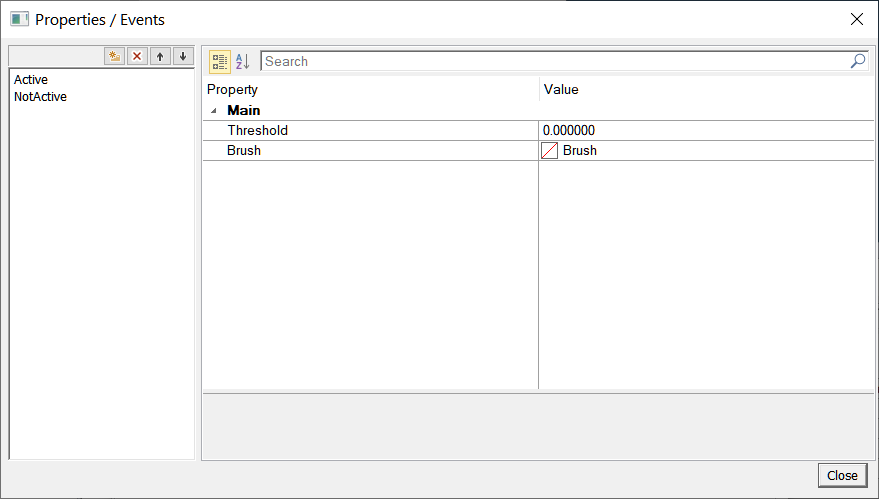
Task: Select the Brush property row label
Action: tap(244, 151)
